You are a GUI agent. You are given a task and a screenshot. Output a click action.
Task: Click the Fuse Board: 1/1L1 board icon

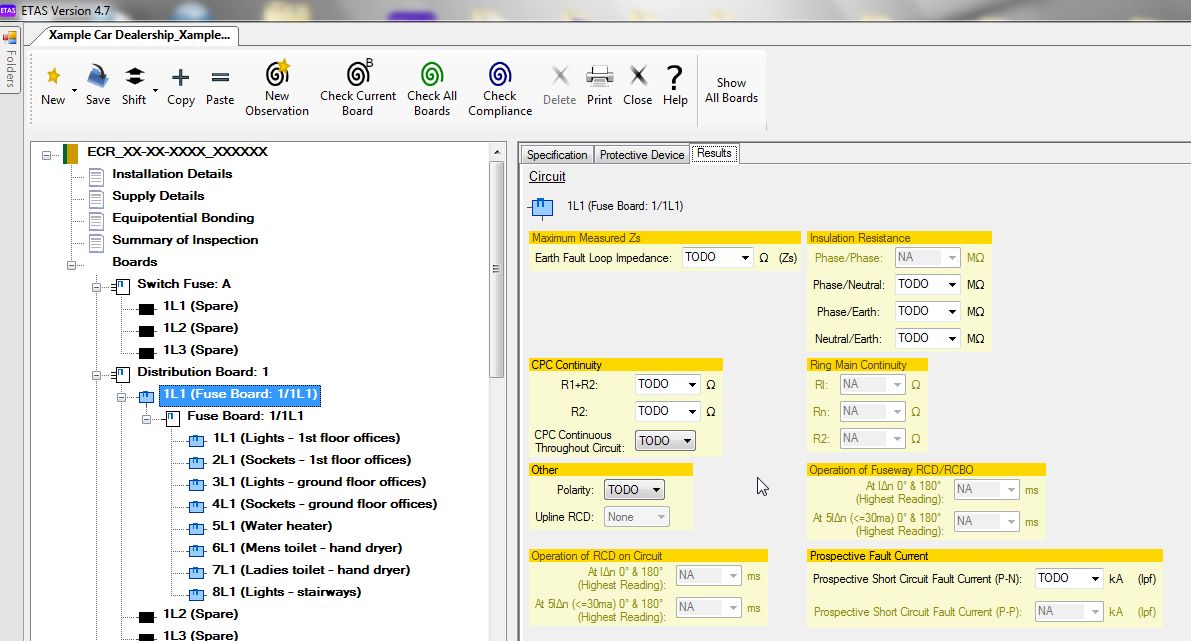click(172, 418)
